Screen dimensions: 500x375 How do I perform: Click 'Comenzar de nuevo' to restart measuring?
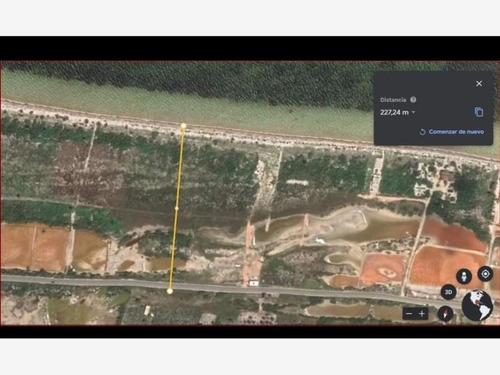(x=452, y=132)
